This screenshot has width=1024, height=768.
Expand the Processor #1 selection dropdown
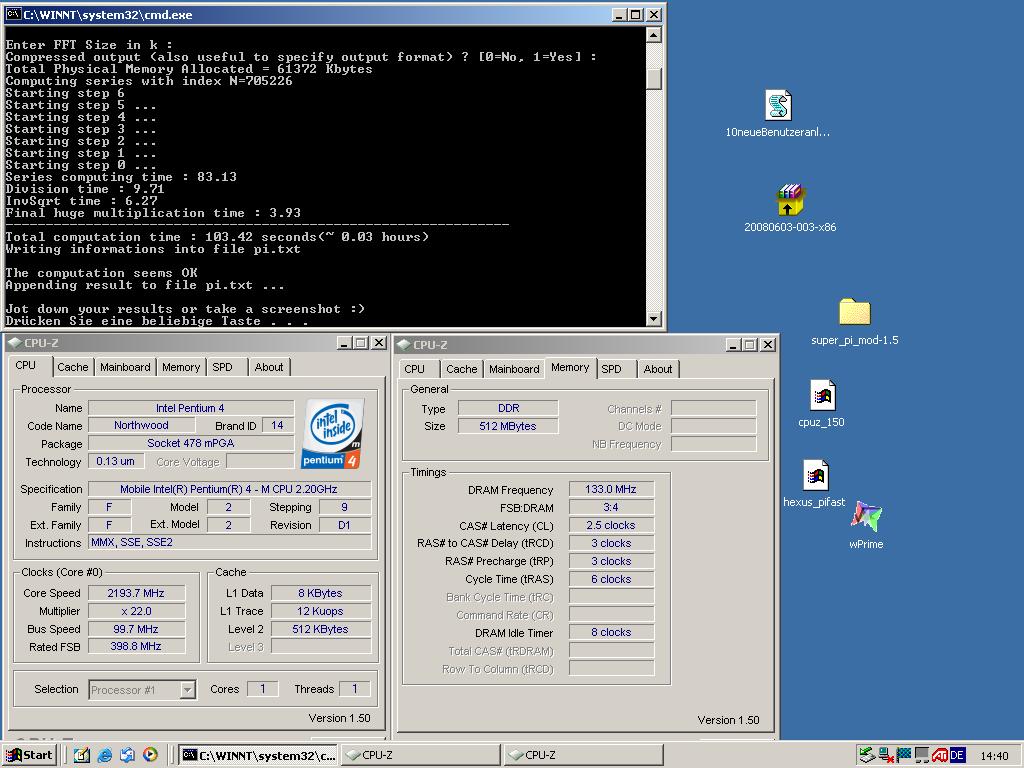tap(187, 690)
